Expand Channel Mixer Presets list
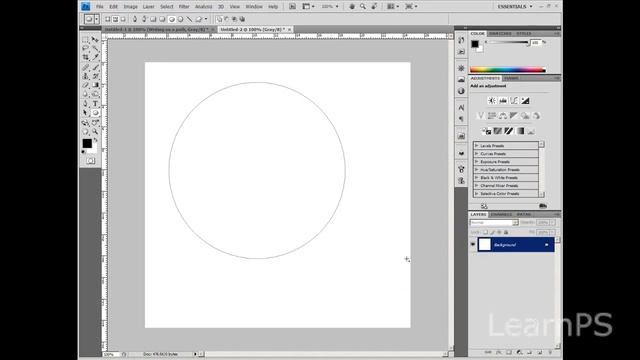This screenshot has height=360, width=640. click(476, 185)
